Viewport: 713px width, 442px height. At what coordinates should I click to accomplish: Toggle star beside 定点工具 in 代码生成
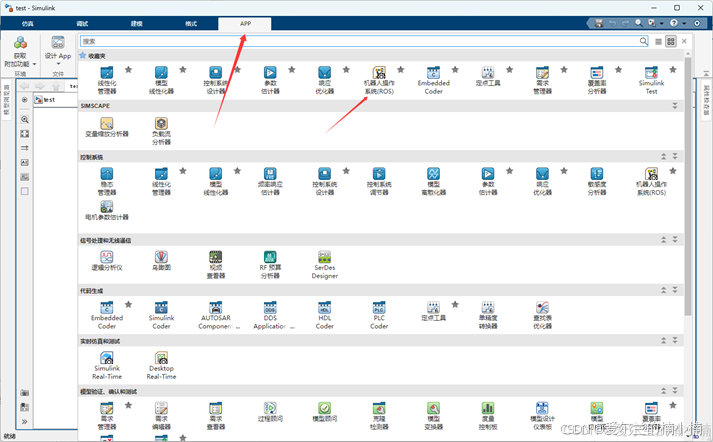click(455, 304)
